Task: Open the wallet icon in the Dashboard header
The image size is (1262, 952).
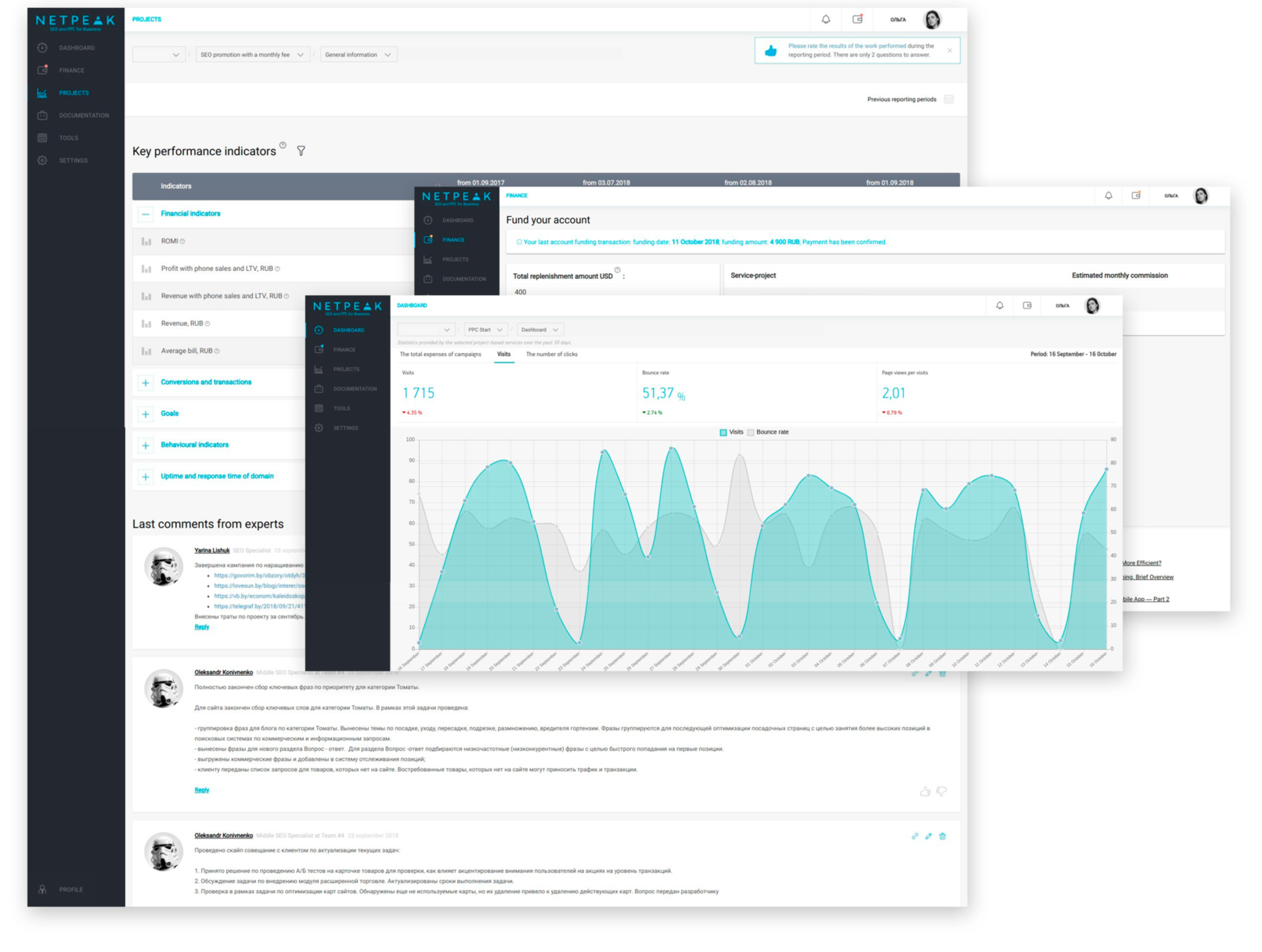Action: 1027,306
